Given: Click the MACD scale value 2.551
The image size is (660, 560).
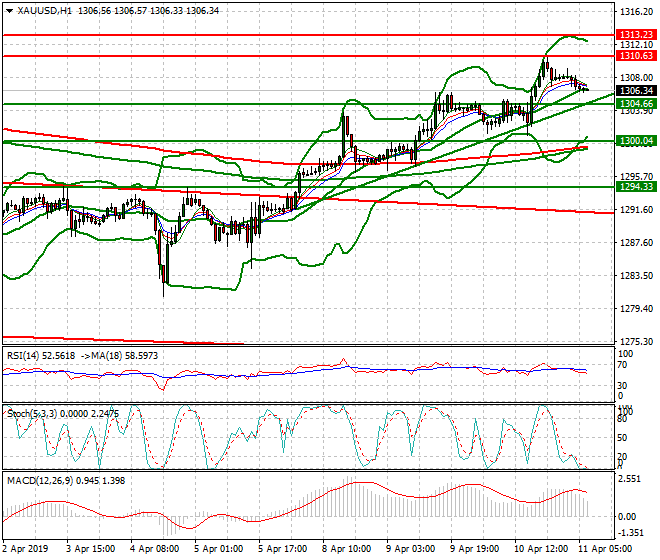Looking at the screenshot, I should pyautogui.click(x=629, y=479).
